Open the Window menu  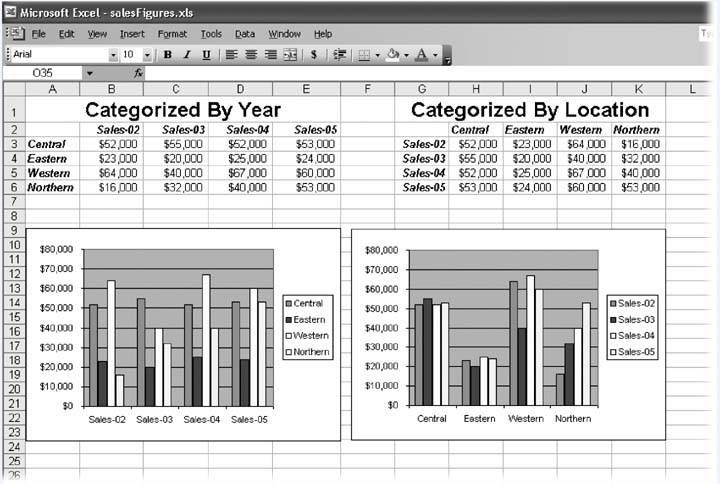(285, 34)
